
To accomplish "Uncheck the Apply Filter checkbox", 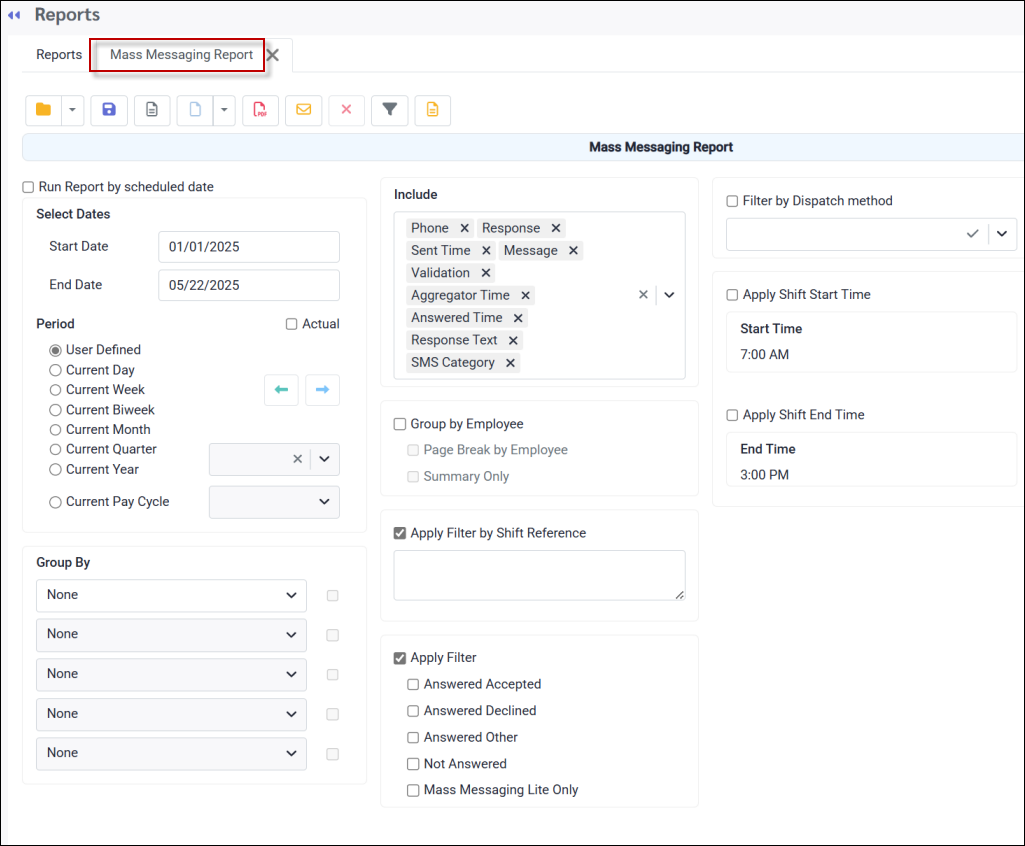I will pyautogui.click(x=400, y=658).
